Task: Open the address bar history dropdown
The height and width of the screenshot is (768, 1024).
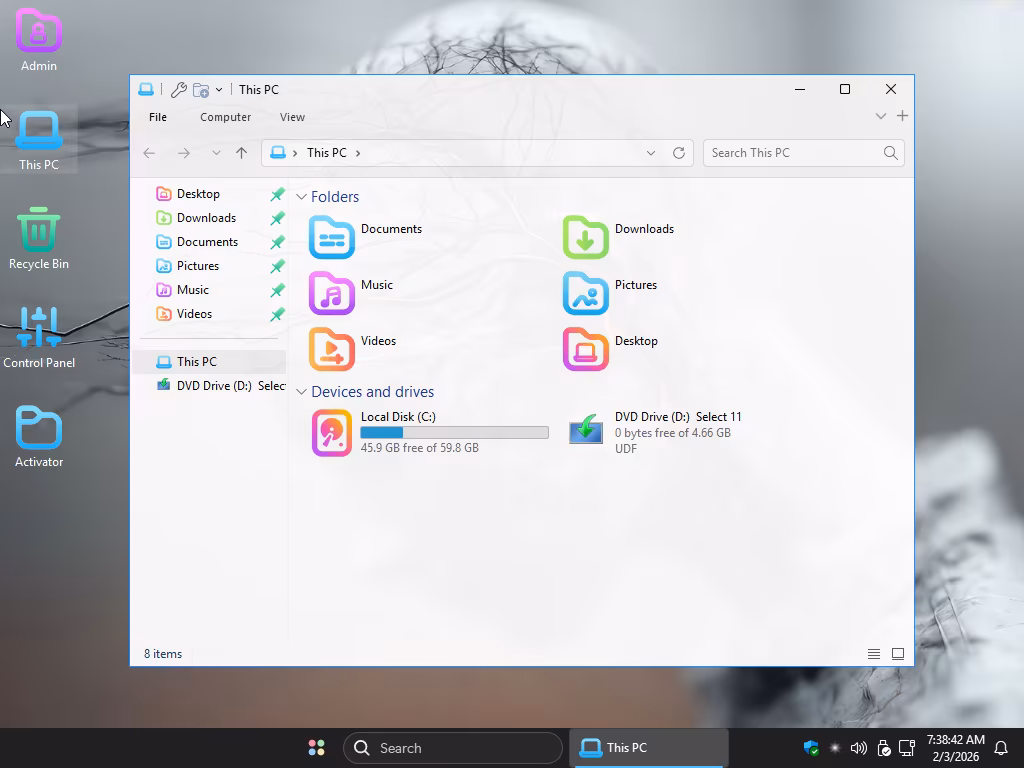Action: 651,153
